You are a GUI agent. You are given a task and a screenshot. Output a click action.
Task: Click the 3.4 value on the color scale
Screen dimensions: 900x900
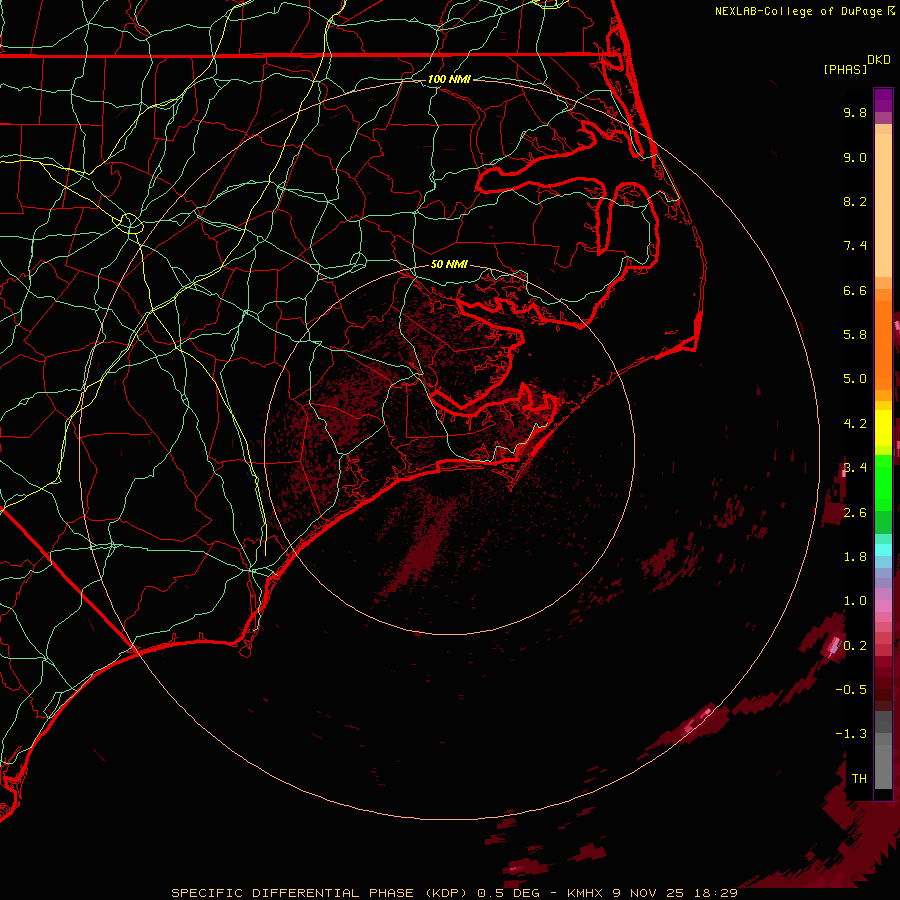coord(855,468)
